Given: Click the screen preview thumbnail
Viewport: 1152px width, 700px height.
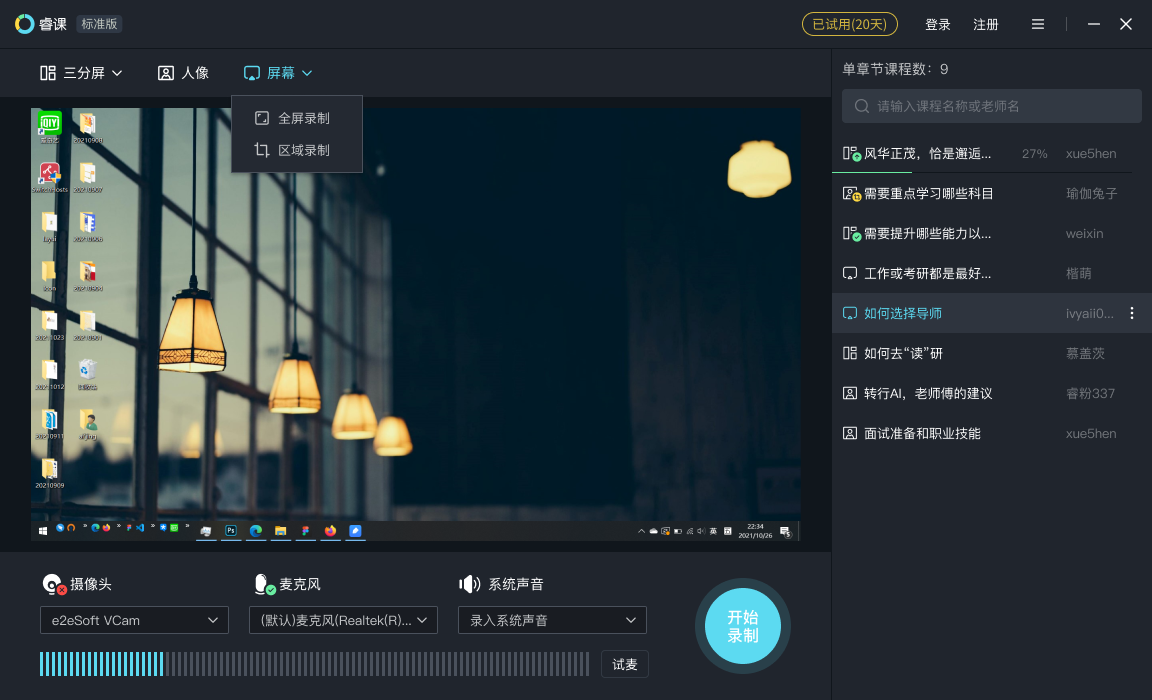Looking at the screenshot, I should tap(416, 325).
